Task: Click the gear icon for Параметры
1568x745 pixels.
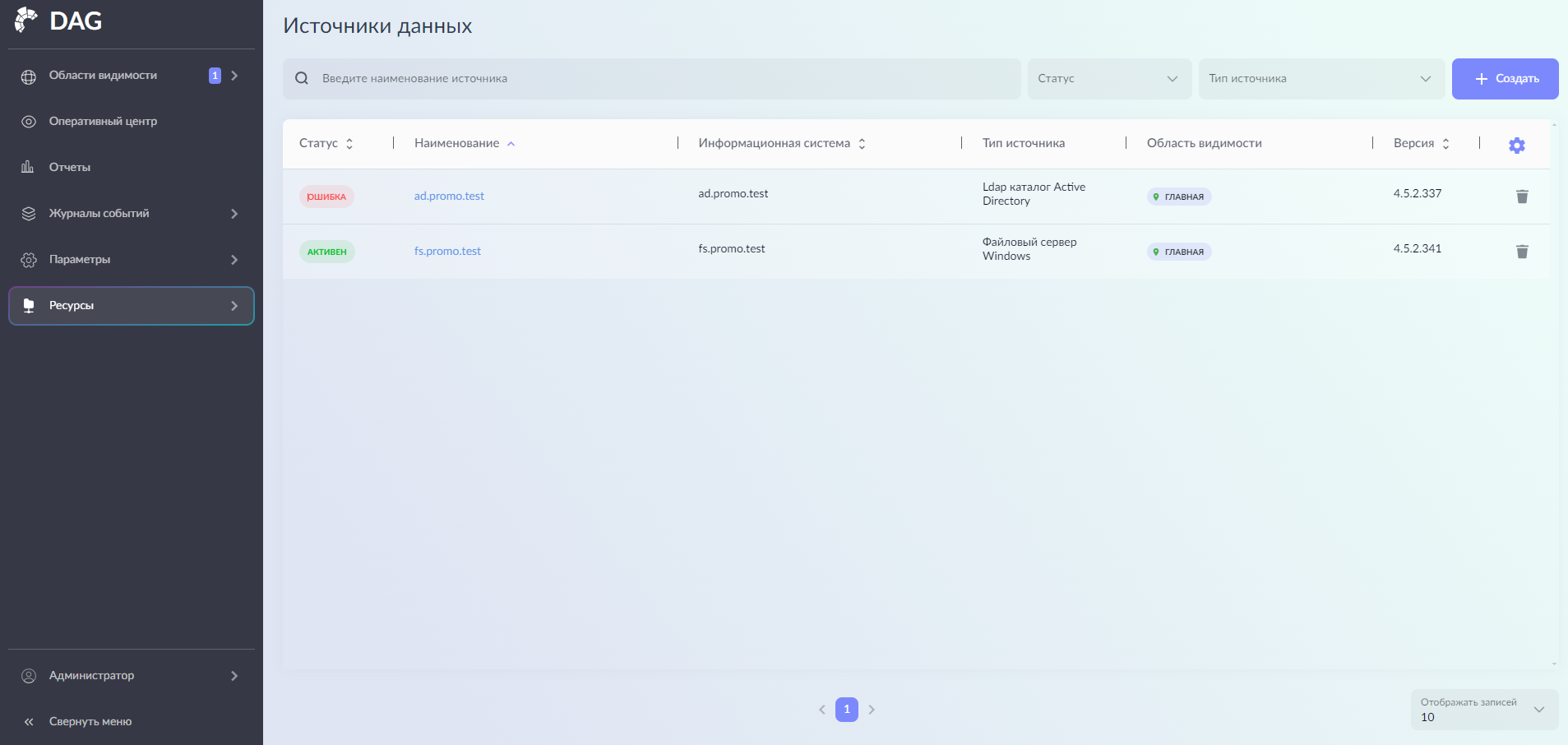Action: coord(29,260)
